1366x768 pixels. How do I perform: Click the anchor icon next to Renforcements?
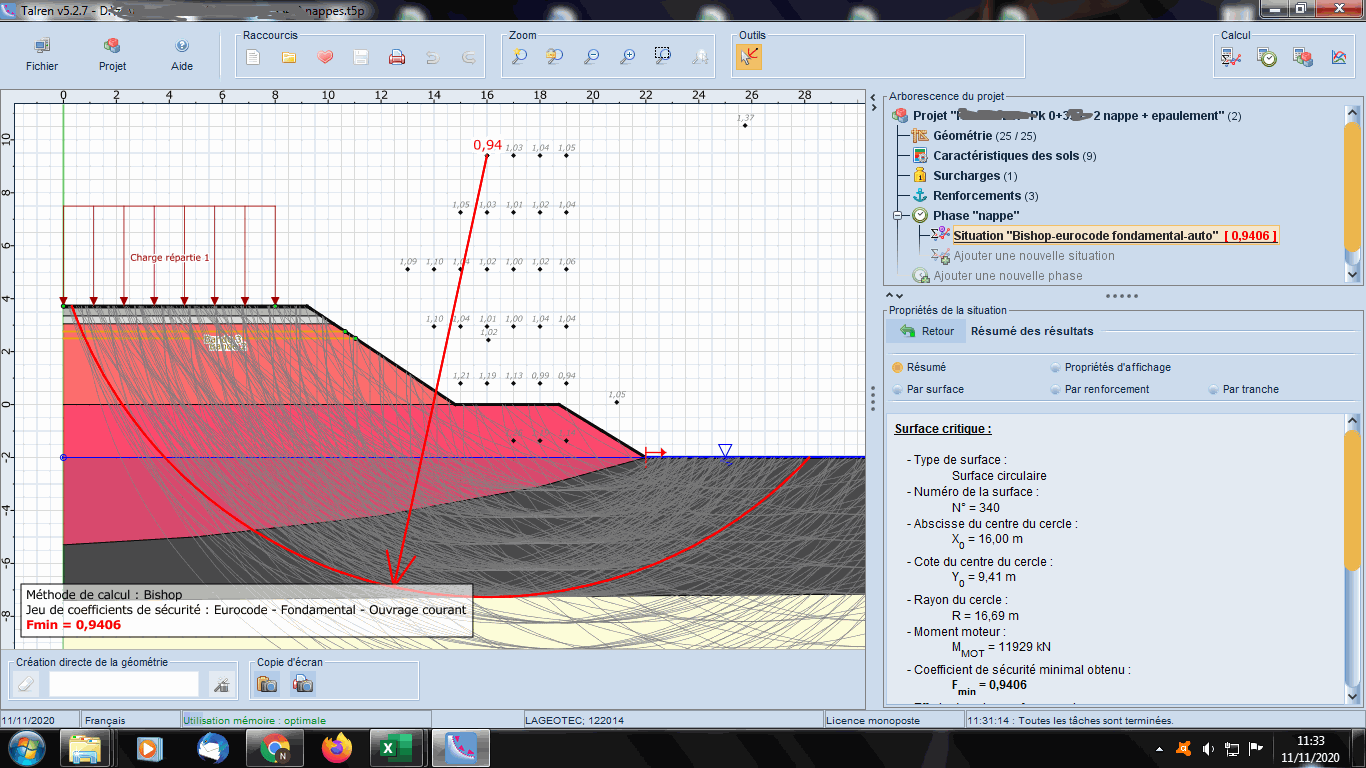click(920, 196)
